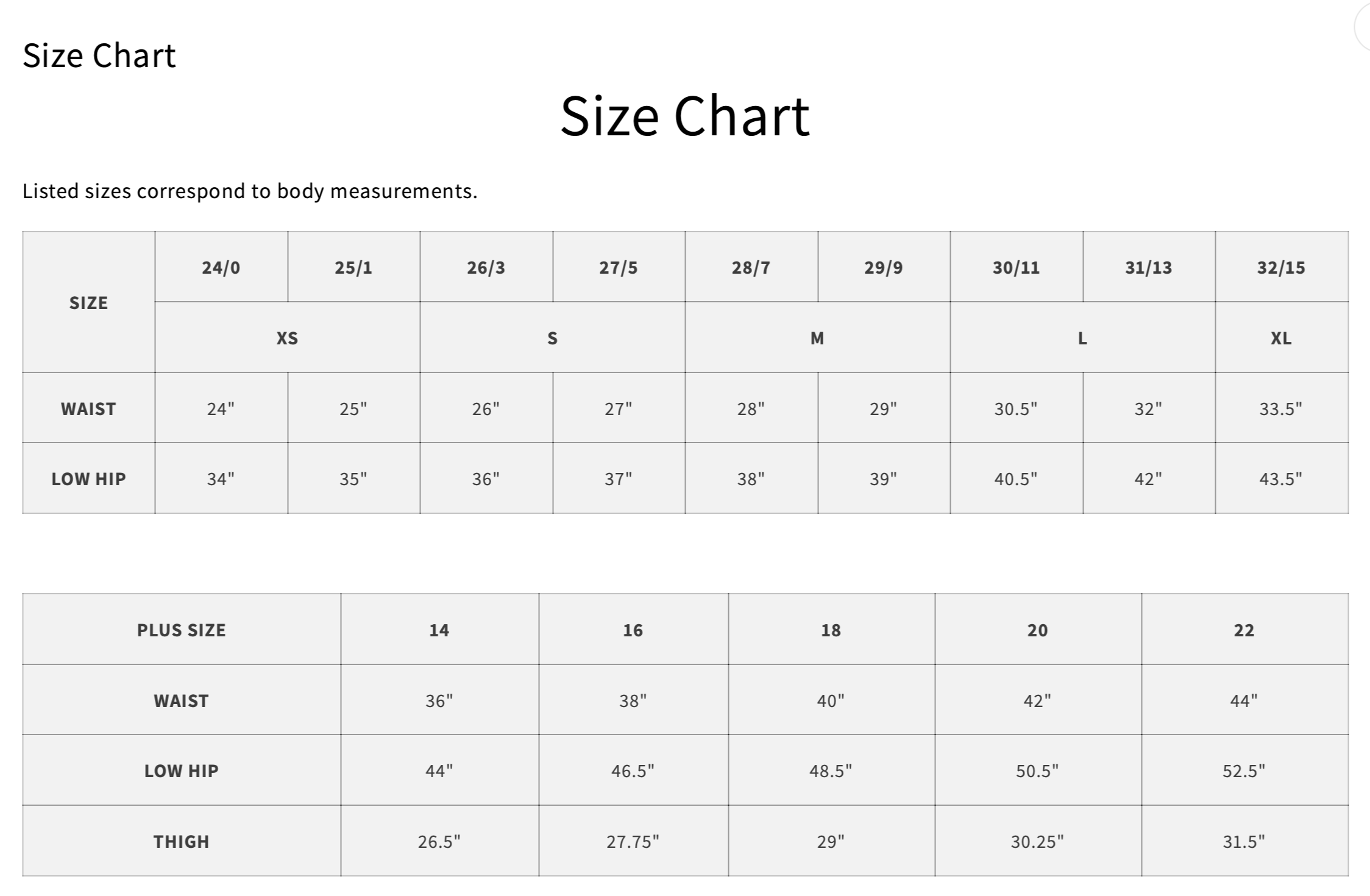Click the 'Listed sizes correspond to body measurements' text
The height and width of the screenshot is (896, 1370).
pos(250,191)
